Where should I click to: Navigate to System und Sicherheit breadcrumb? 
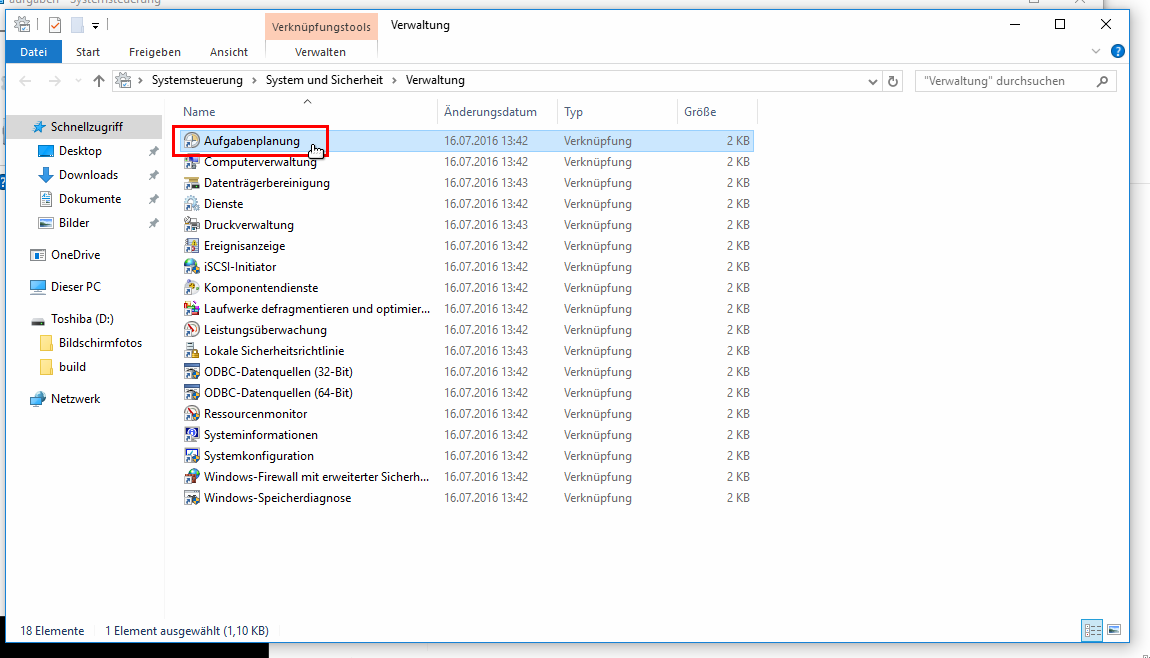tap(324, 81)
